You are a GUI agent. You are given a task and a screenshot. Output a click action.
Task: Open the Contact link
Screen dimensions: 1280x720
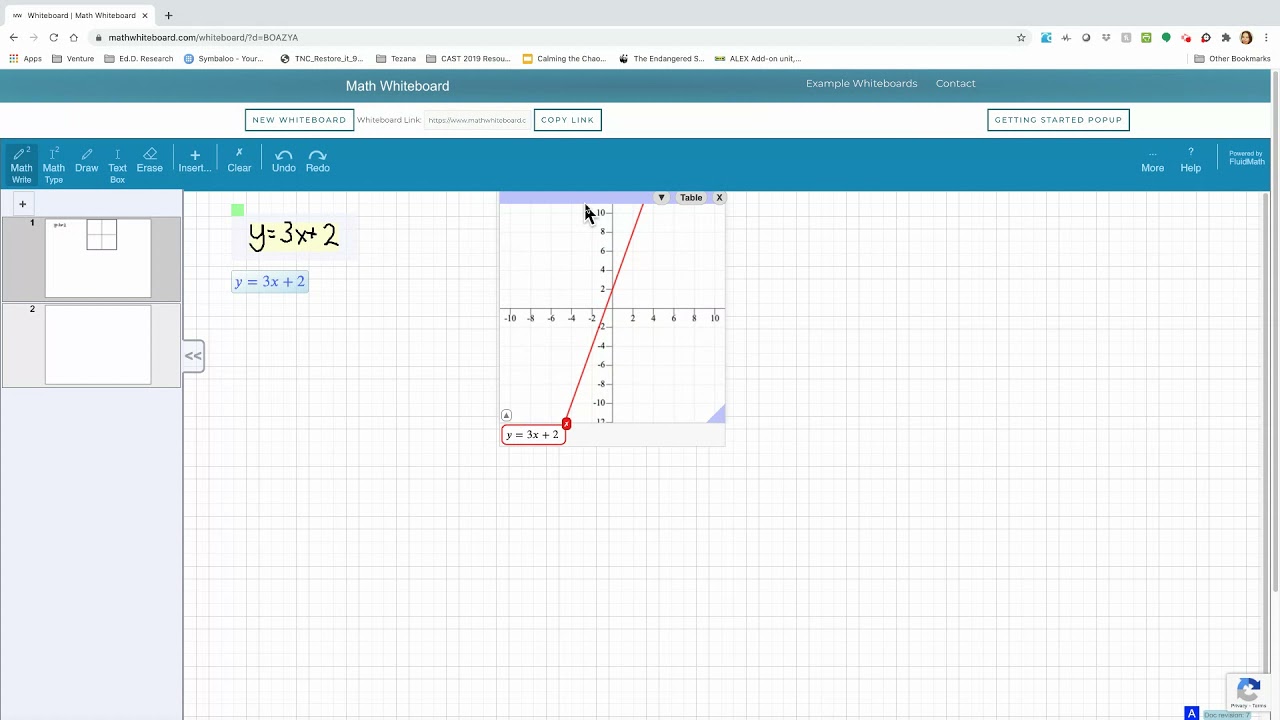pyautogui.click(x=955, y=83)
